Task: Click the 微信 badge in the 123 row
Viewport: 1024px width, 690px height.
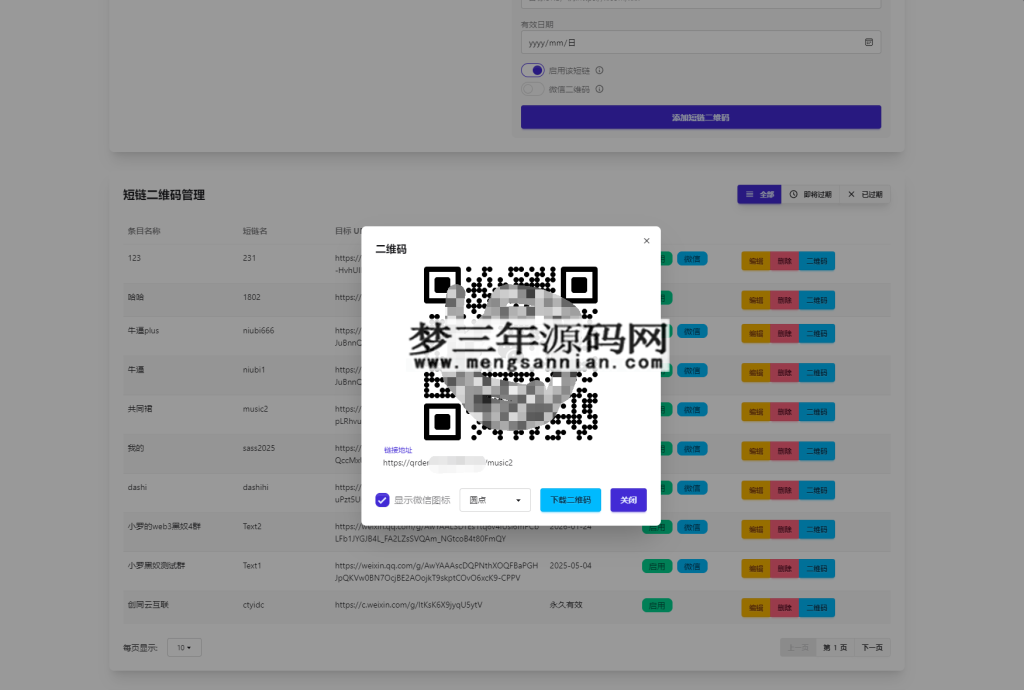Action: point(692,259)
